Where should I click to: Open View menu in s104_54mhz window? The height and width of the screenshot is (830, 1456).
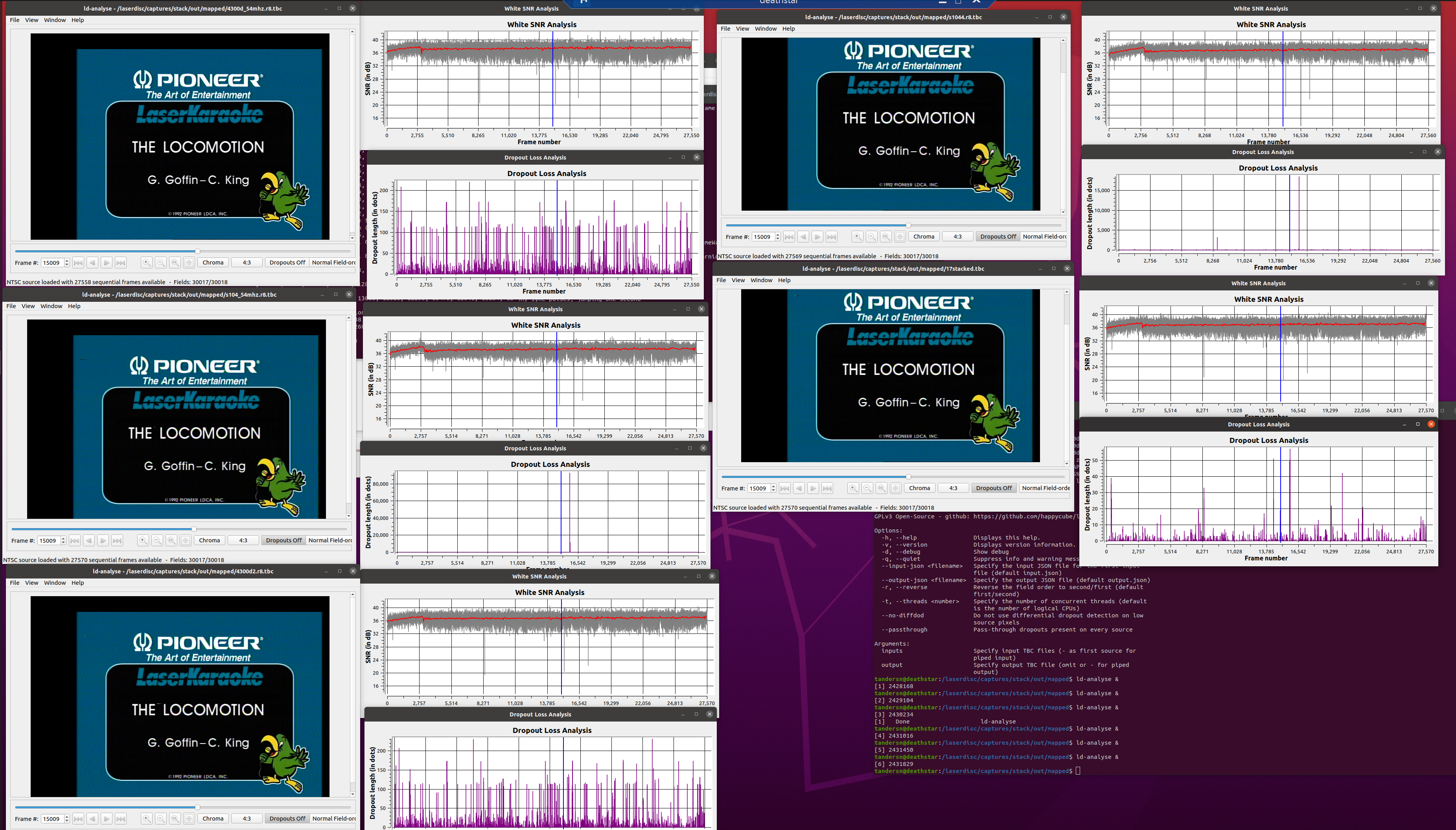click(x=28, y=306)
